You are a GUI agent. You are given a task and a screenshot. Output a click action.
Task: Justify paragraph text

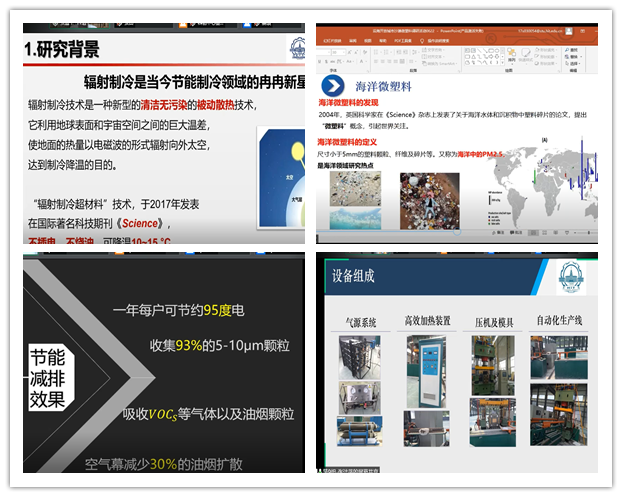click(395, 61)
